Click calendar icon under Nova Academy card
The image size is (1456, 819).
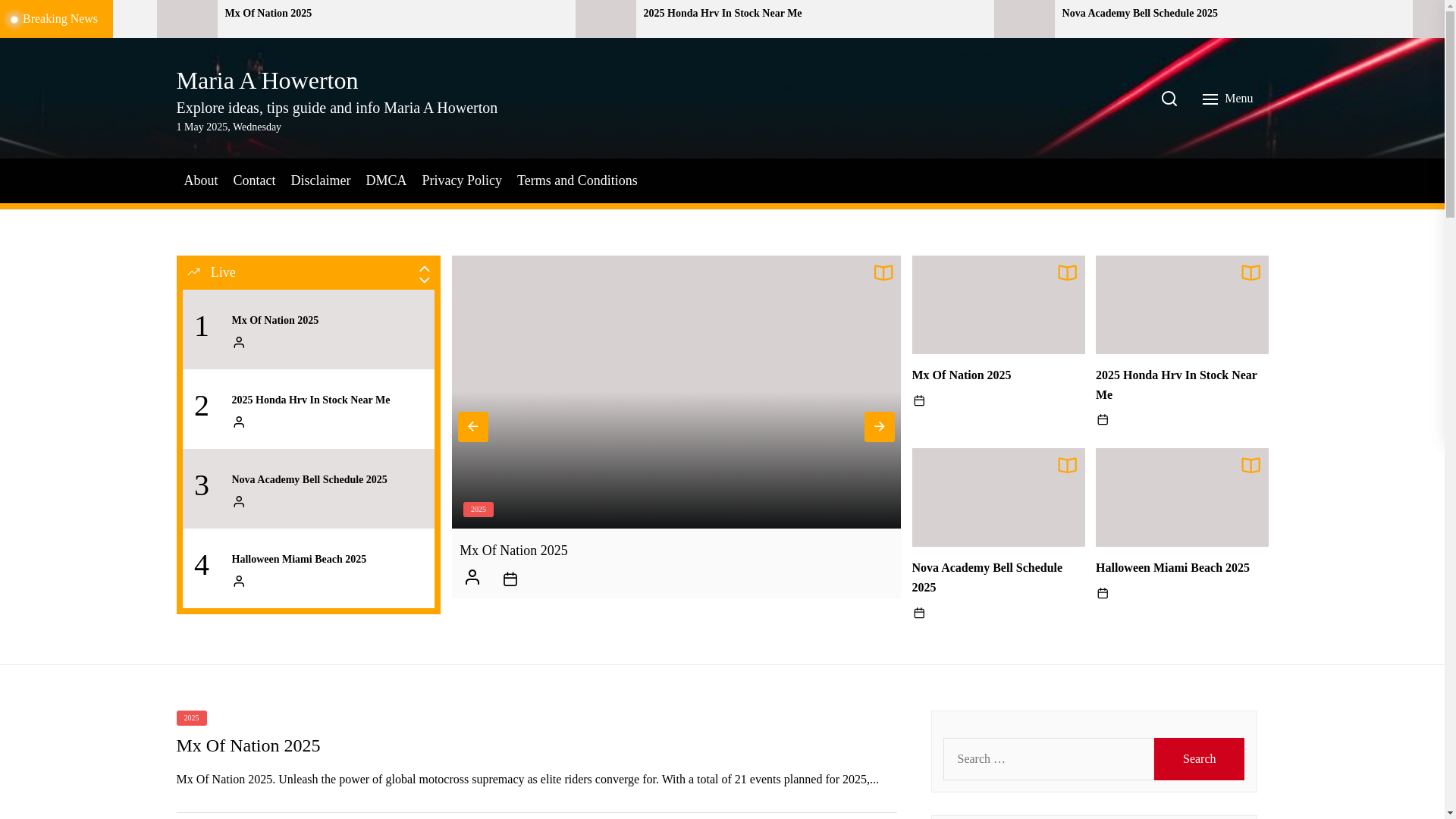click(x=919, y=613)
